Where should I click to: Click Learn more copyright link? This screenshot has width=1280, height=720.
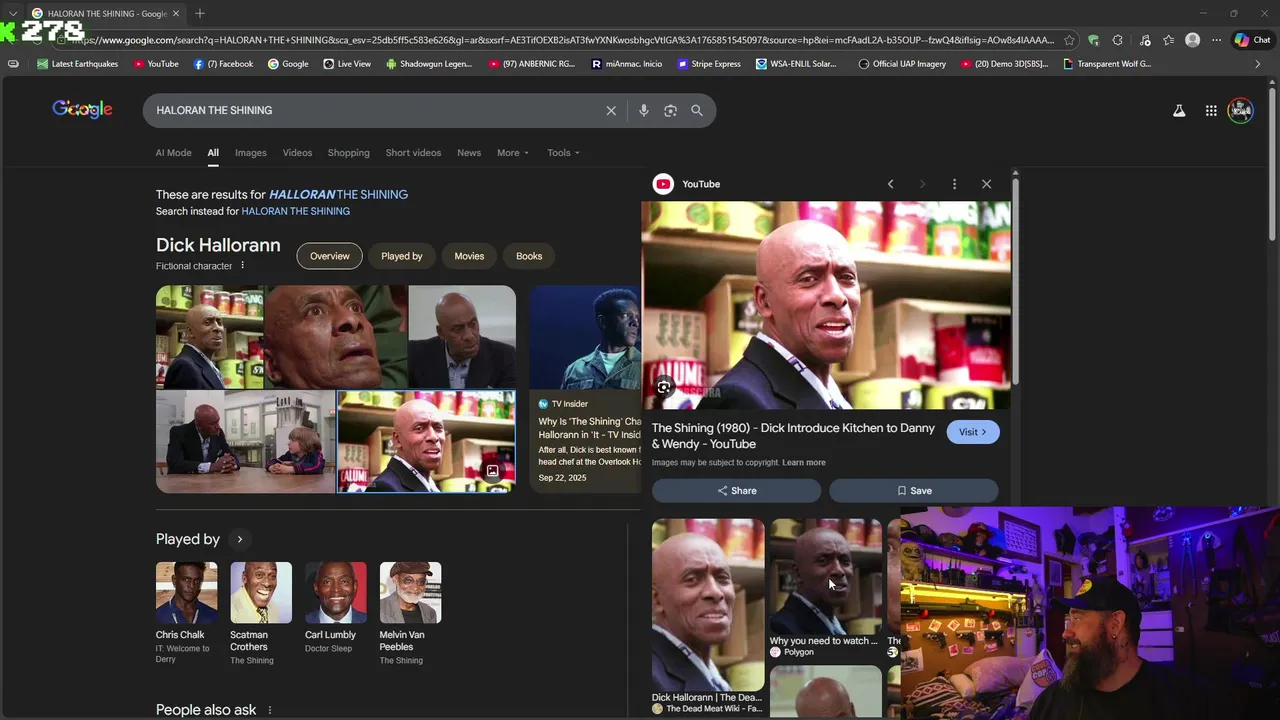pyautogui.click(x=804, y=462)
